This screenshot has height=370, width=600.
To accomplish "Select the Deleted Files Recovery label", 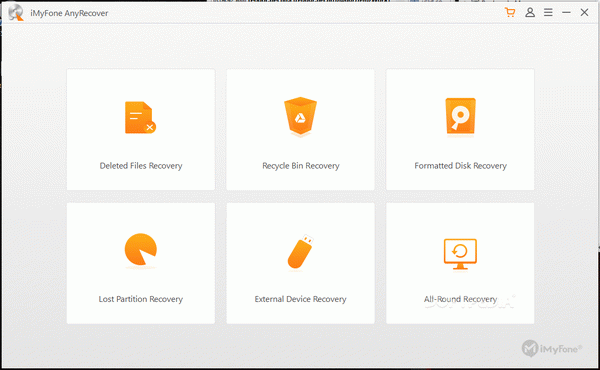I will pos(141,166).
